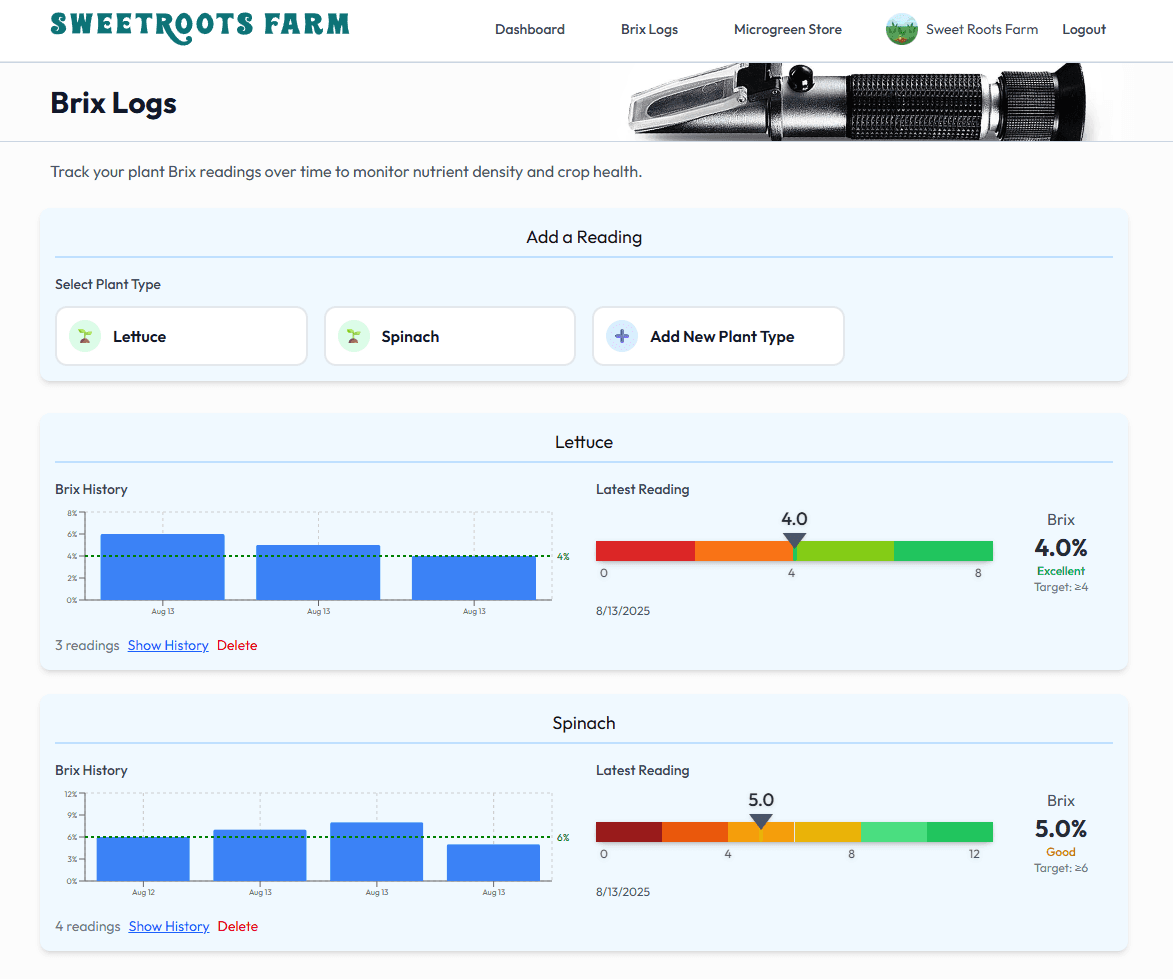The height and width of the screenshot is (979, 1173).
Task: Click the Spinach seedling icon
Action: tap(354, 337)
